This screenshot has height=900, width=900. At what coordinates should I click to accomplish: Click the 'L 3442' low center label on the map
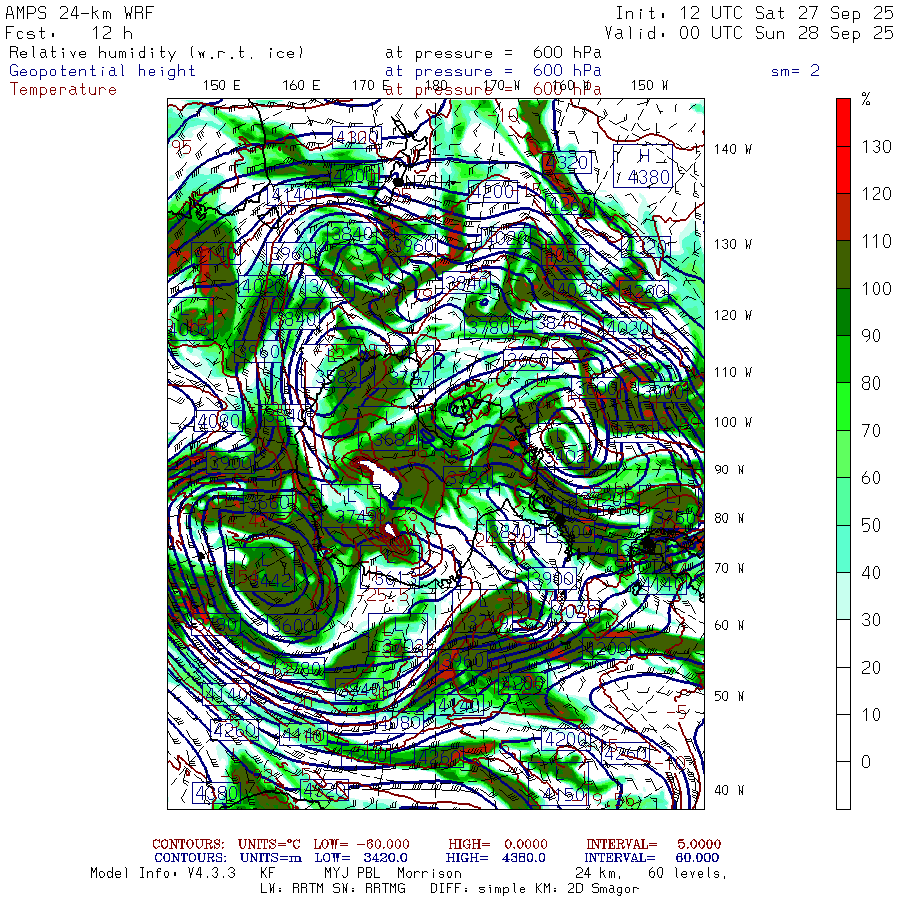265,568
